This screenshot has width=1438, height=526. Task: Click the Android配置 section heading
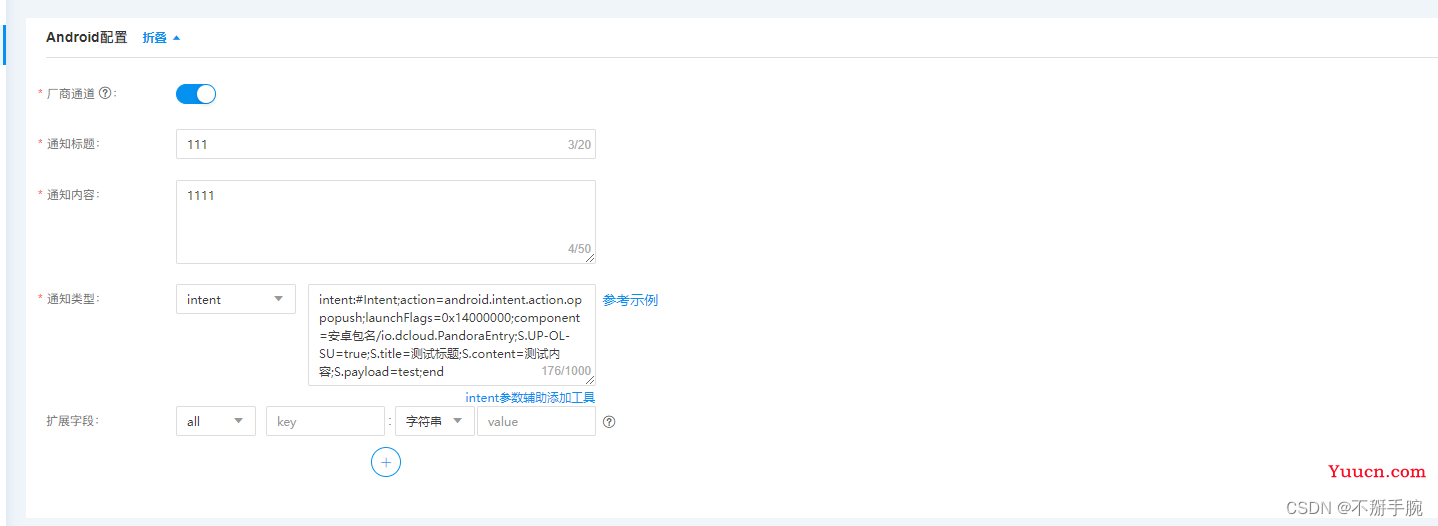87,37
